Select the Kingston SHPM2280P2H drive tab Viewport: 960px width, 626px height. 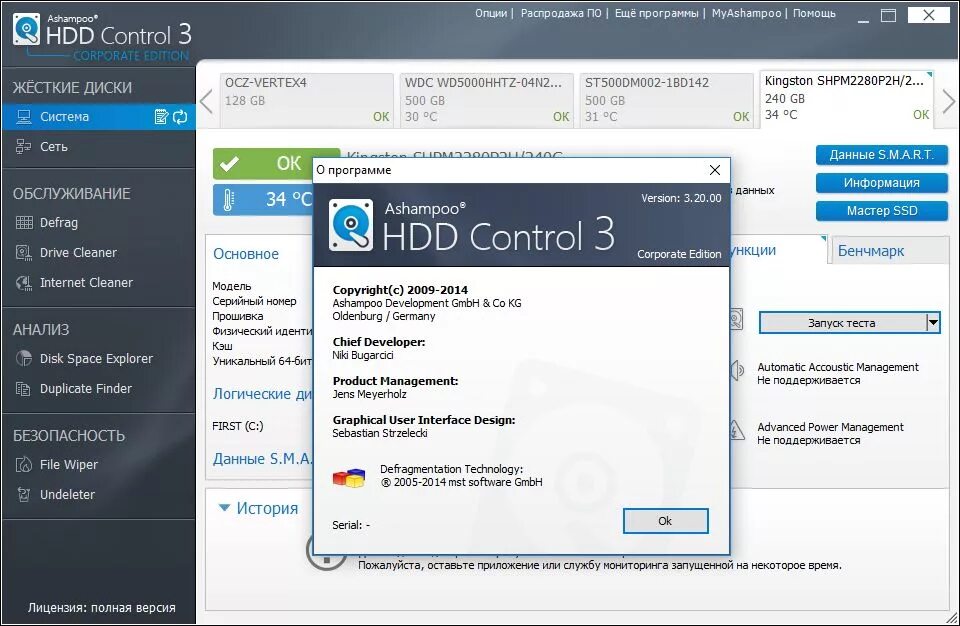[x=847, y=99]
